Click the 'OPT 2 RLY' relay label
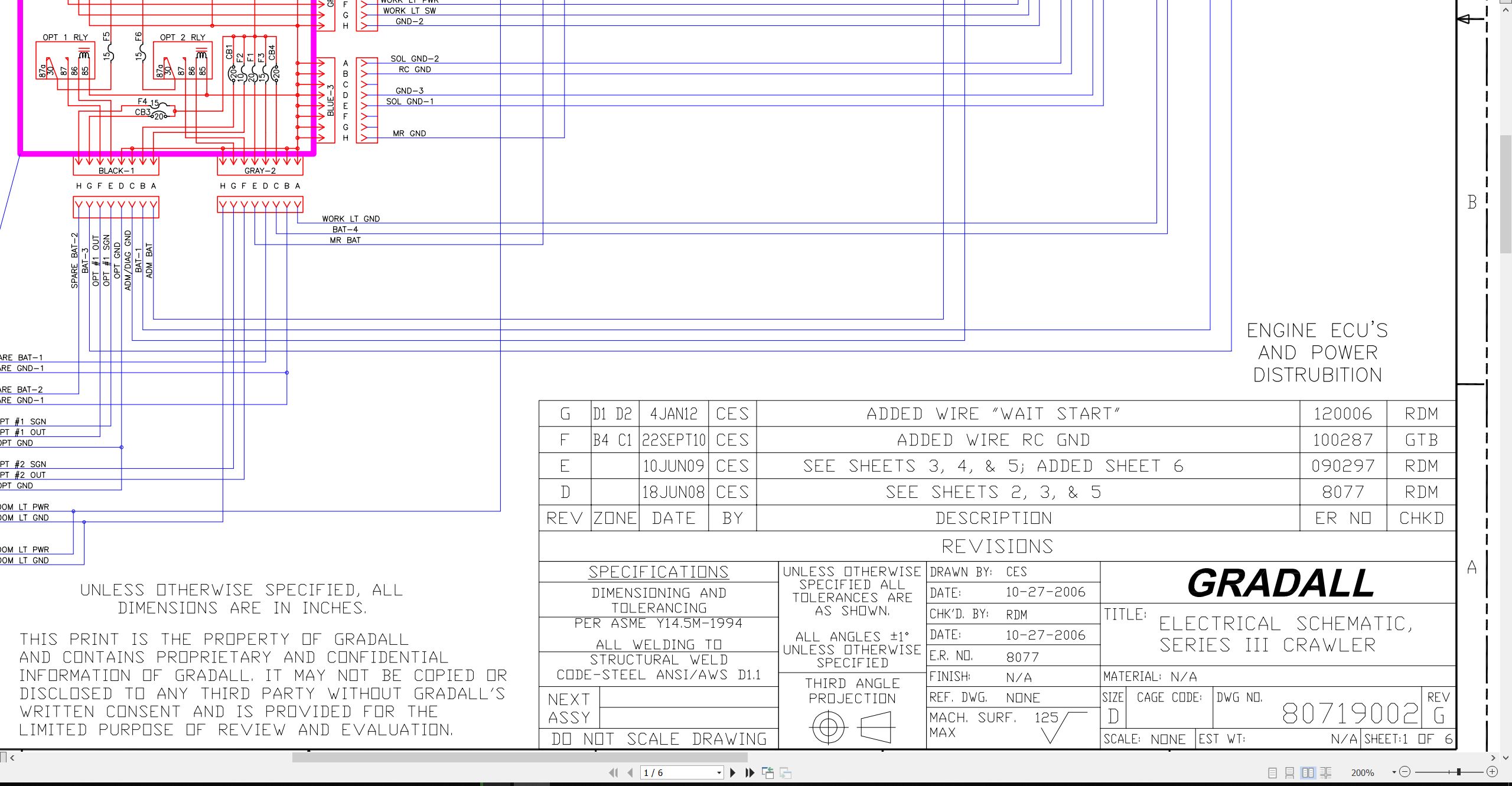 183,37
